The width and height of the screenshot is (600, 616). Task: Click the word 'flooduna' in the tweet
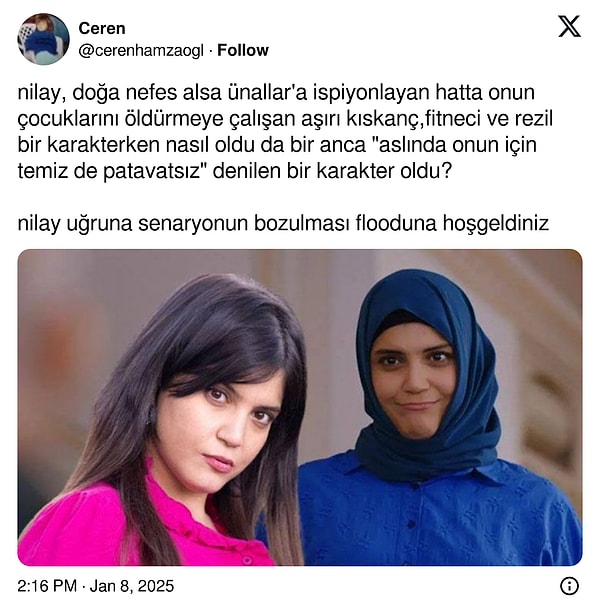[x=396, y=223]
